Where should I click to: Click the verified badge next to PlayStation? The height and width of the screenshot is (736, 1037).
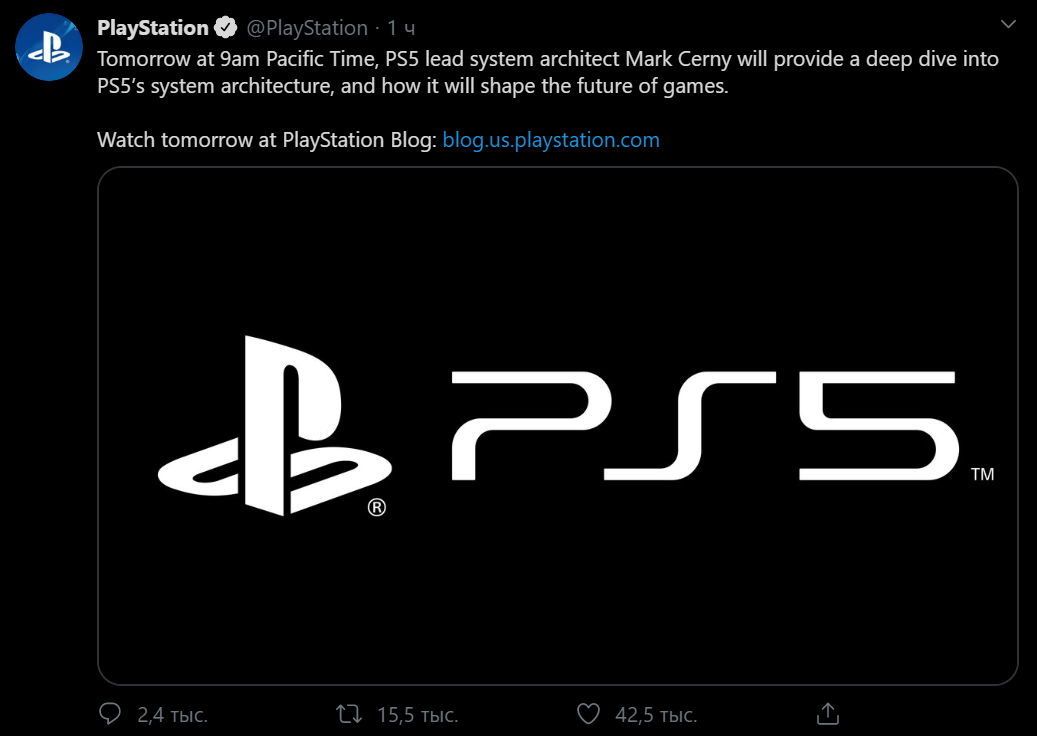pos(225,28)
